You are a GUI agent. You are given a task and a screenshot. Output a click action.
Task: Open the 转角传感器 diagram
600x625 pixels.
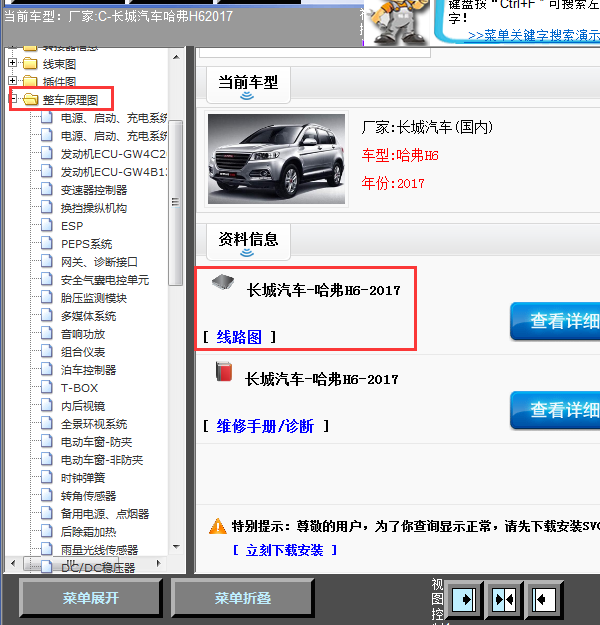pos(89,496)
